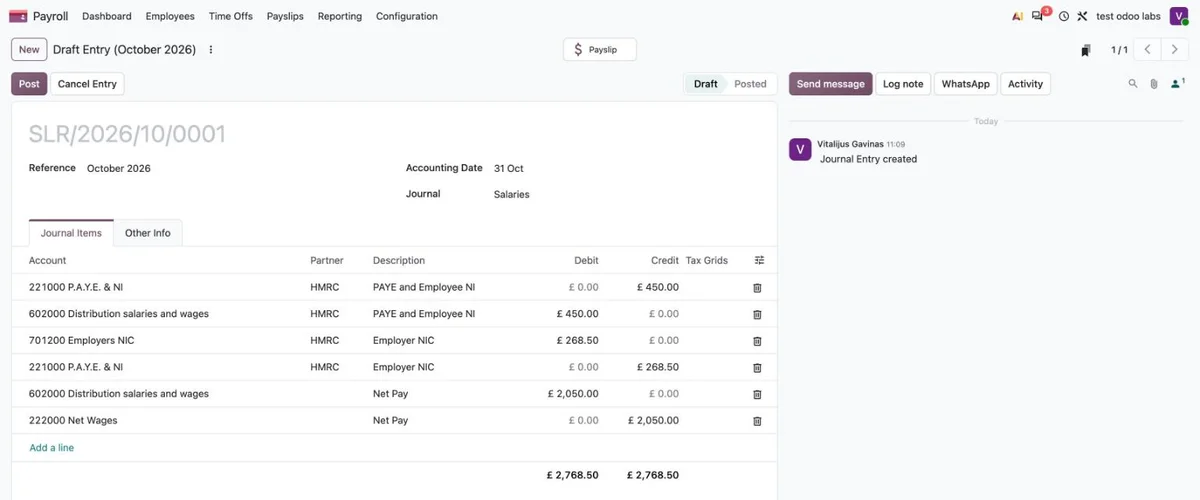Click the New button
This screenshot has width=1200, height=500.
pos(29,49)
